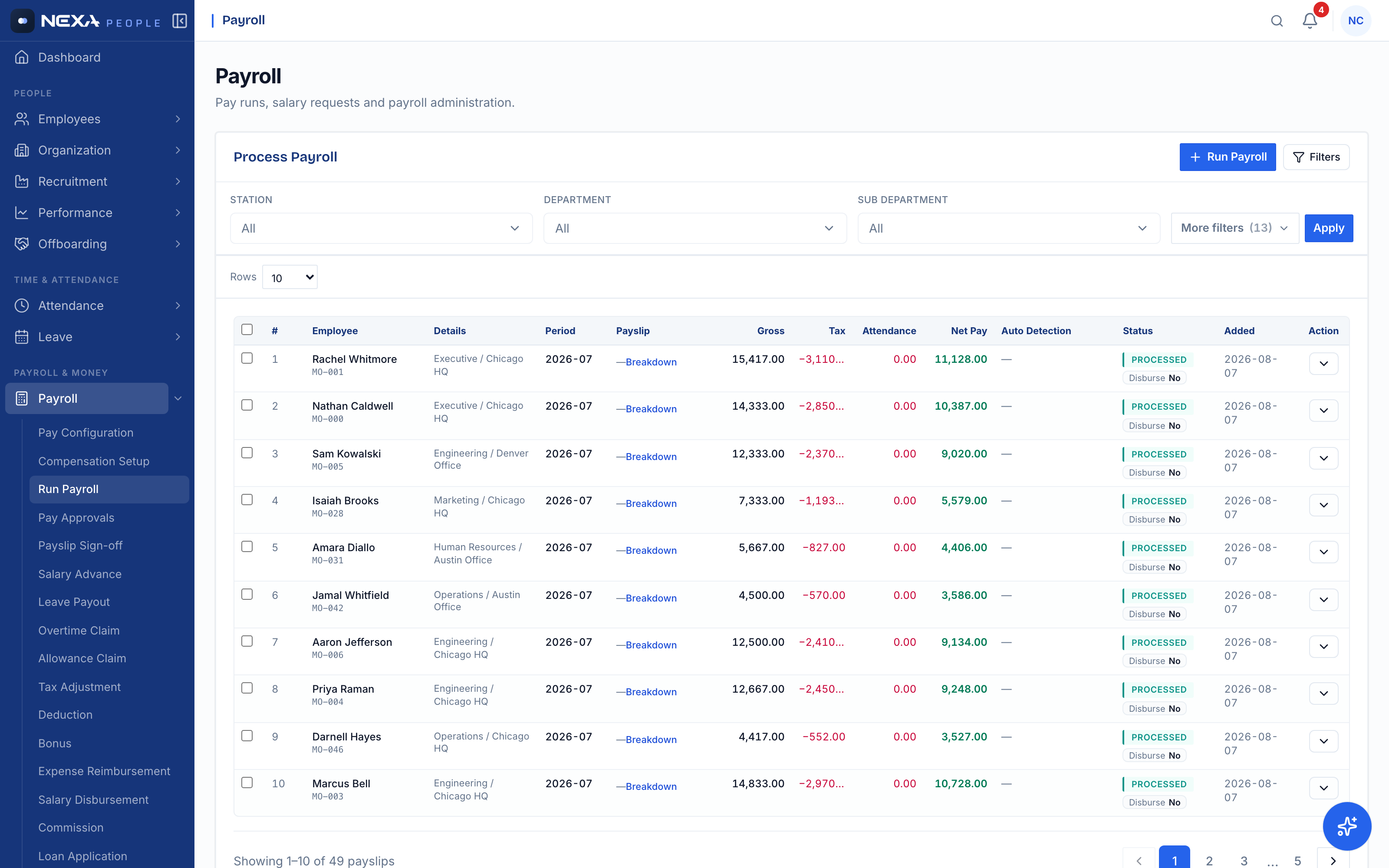This screenshot has height=868, width=1389.
Task: Open Breakdown payslip for Darnell Hayes
Action: [x=651, y=740]
